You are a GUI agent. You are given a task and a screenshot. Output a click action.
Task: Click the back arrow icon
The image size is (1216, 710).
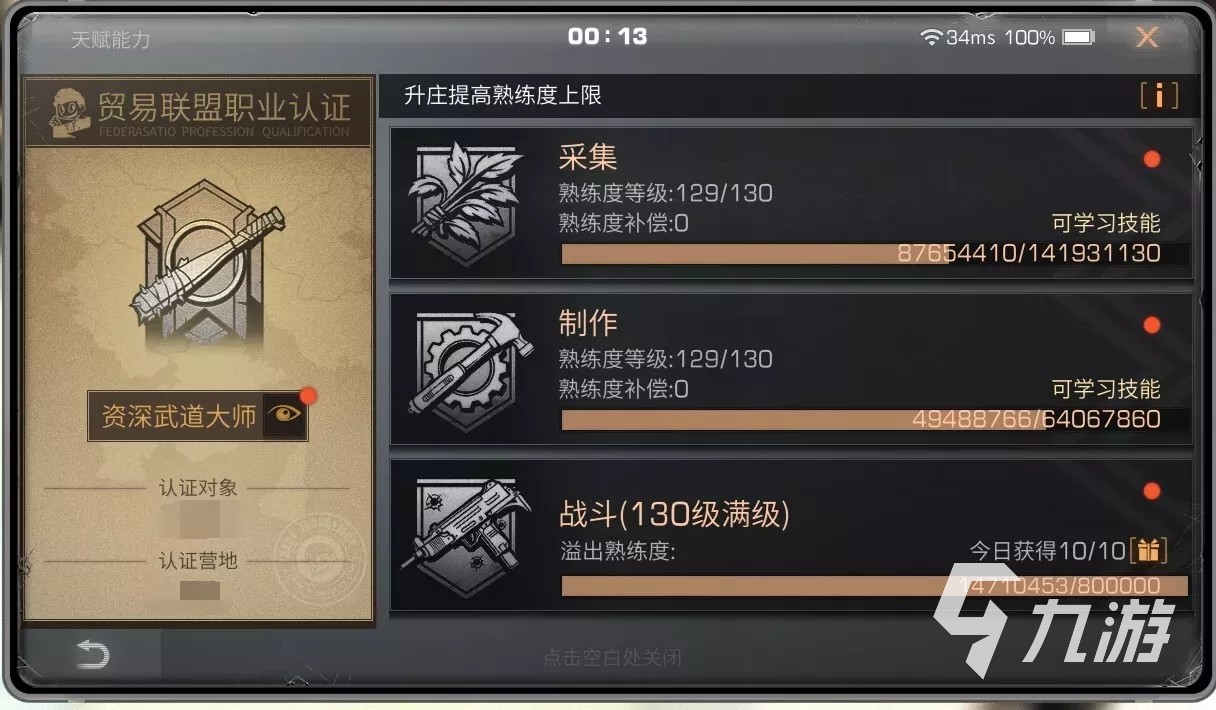point(92,655)
